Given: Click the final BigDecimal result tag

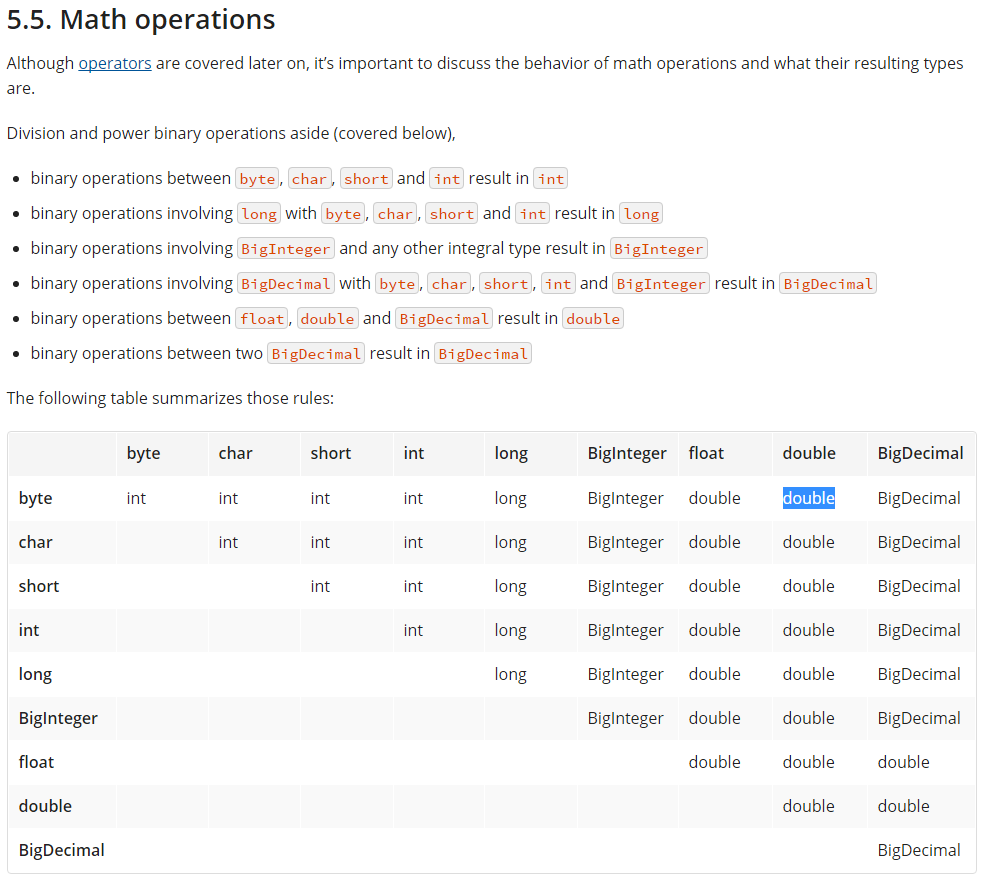Looking at the screenshot, I should 483,353.
